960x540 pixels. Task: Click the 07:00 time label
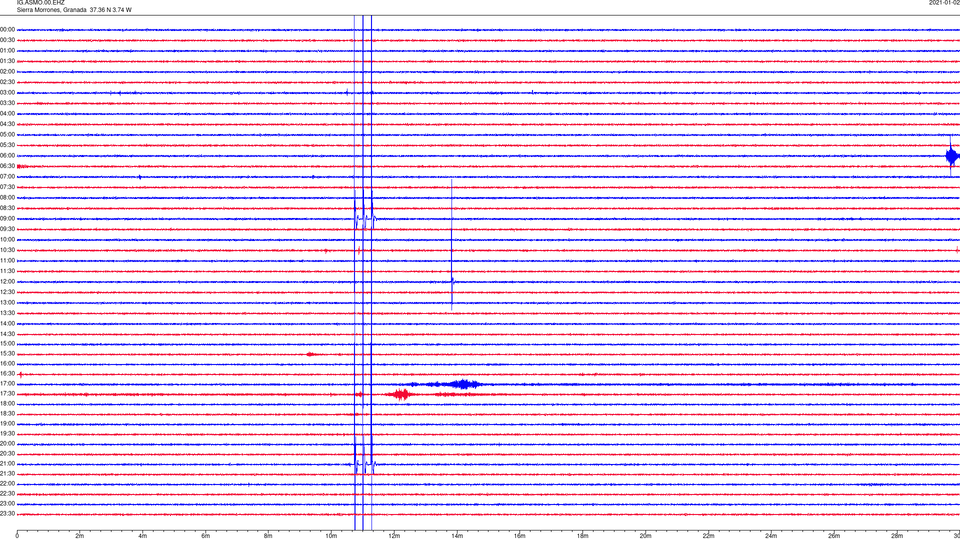(x=7, y=176)
